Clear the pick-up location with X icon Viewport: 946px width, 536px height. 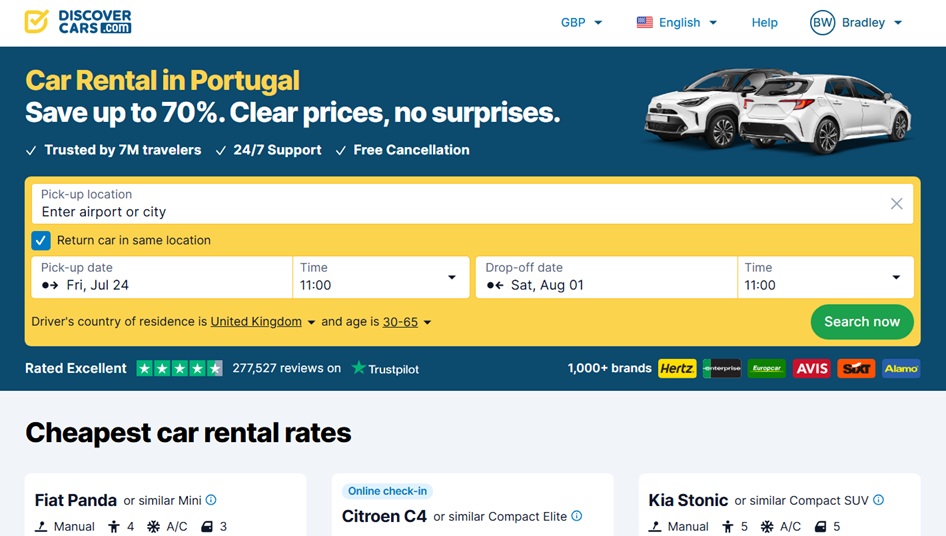click(x=897, y=204)
